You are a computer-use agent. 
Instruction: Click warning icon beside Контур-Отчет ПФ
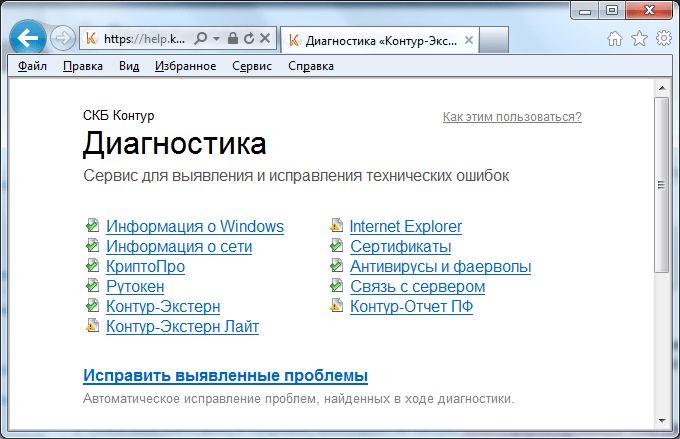337,305
